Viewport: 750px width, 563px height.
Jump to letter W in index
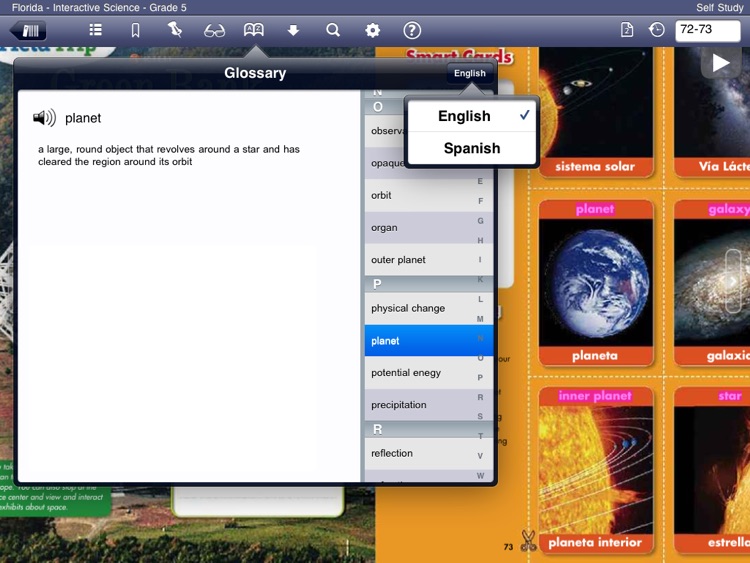480,475
